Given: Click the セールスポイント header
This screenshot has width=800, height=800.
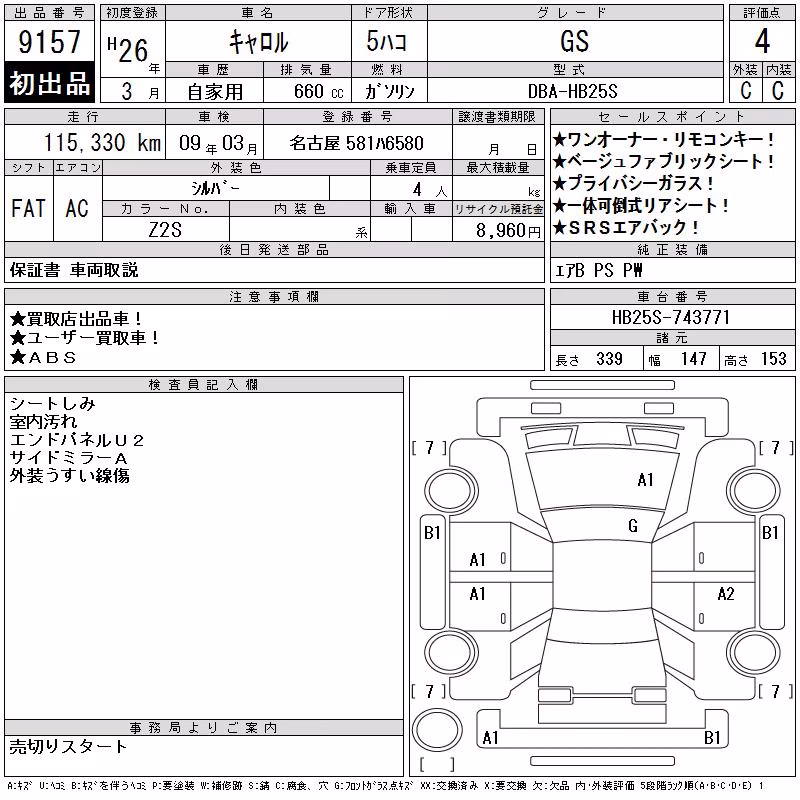Looking at the screenshot, I should click(672, 117).
